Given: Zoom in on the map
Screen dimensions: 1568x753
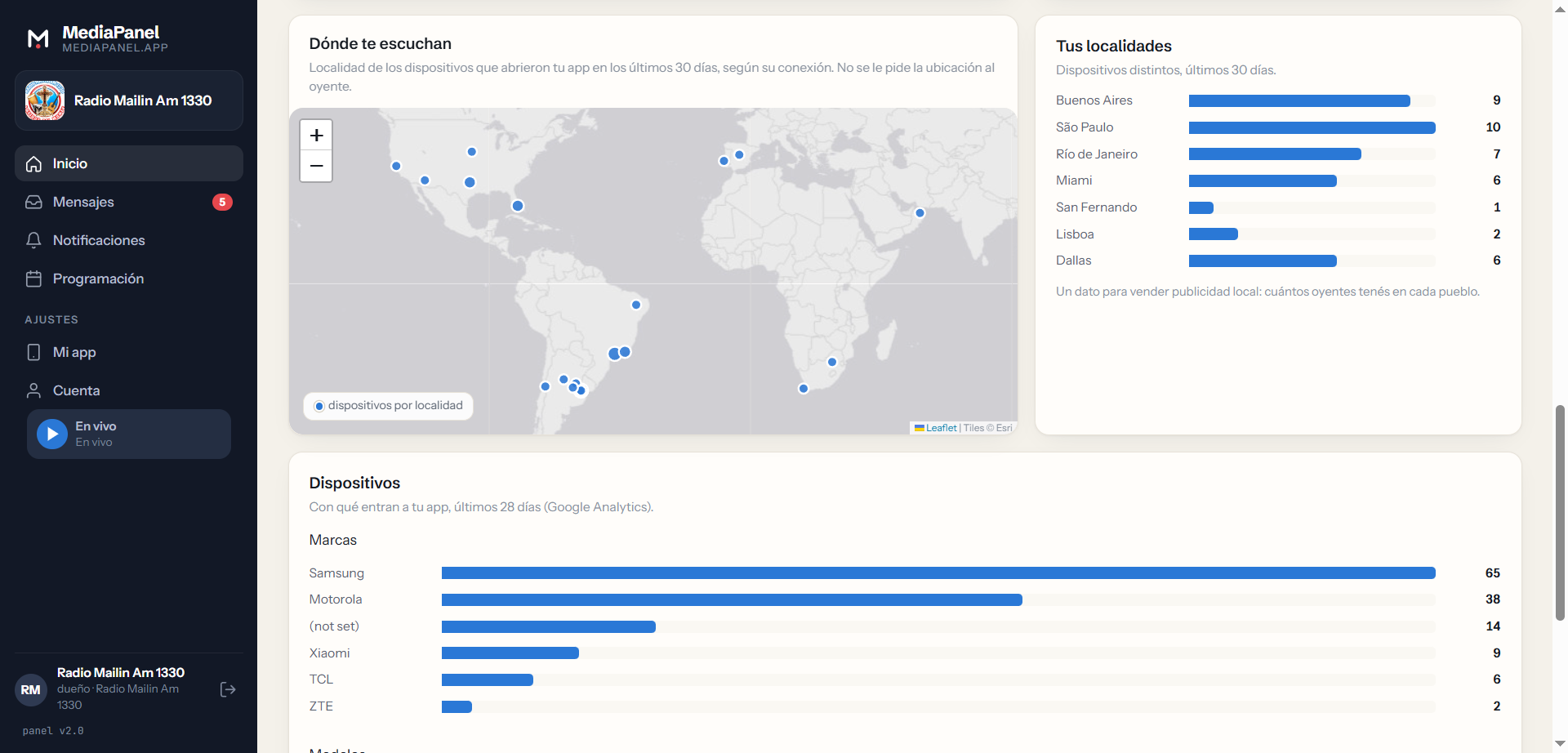Looking at the screenshot, I should pos(316,136).
